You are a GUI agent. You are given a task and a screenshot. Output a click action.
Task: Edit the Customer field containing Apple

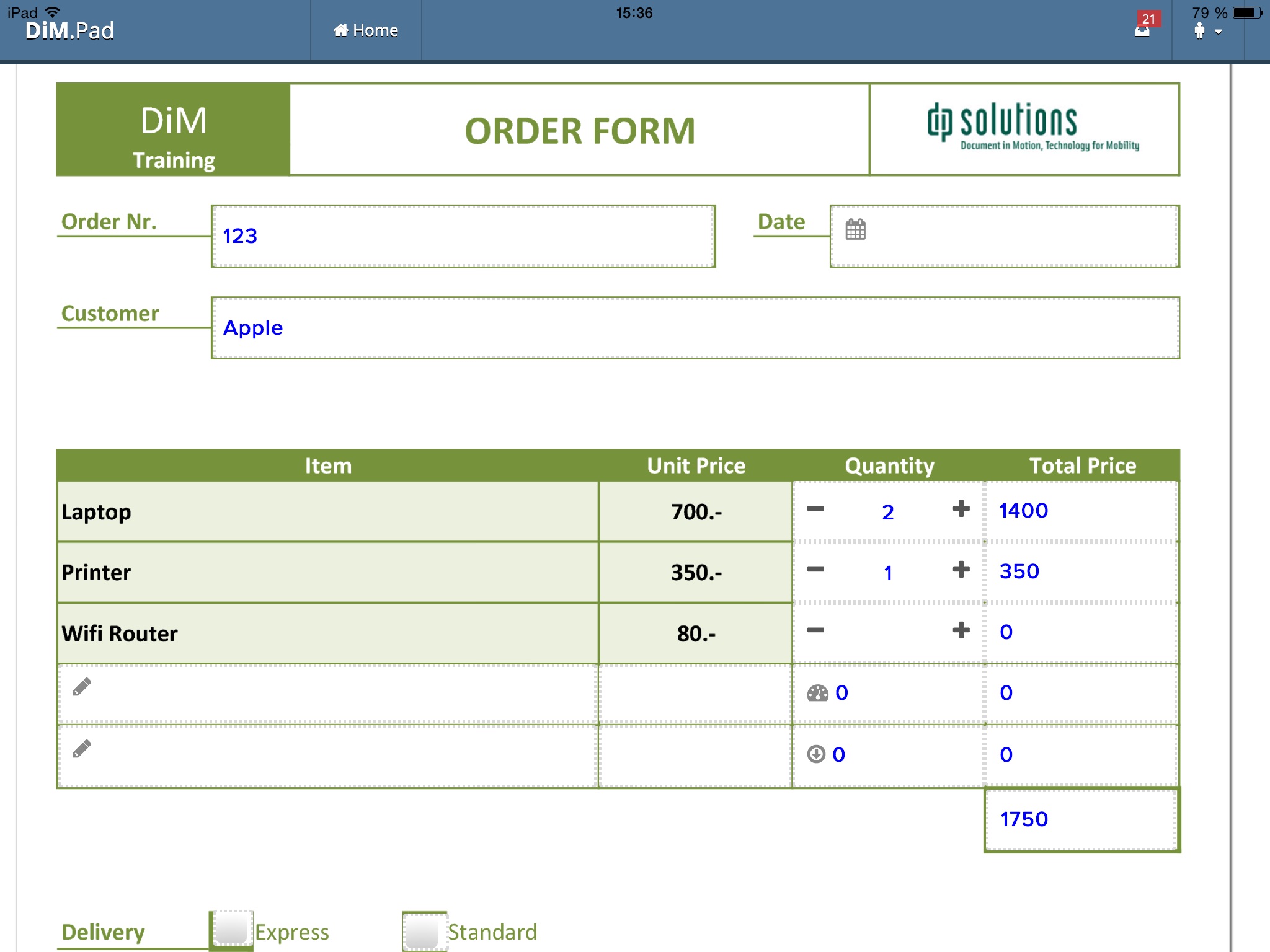695,328
